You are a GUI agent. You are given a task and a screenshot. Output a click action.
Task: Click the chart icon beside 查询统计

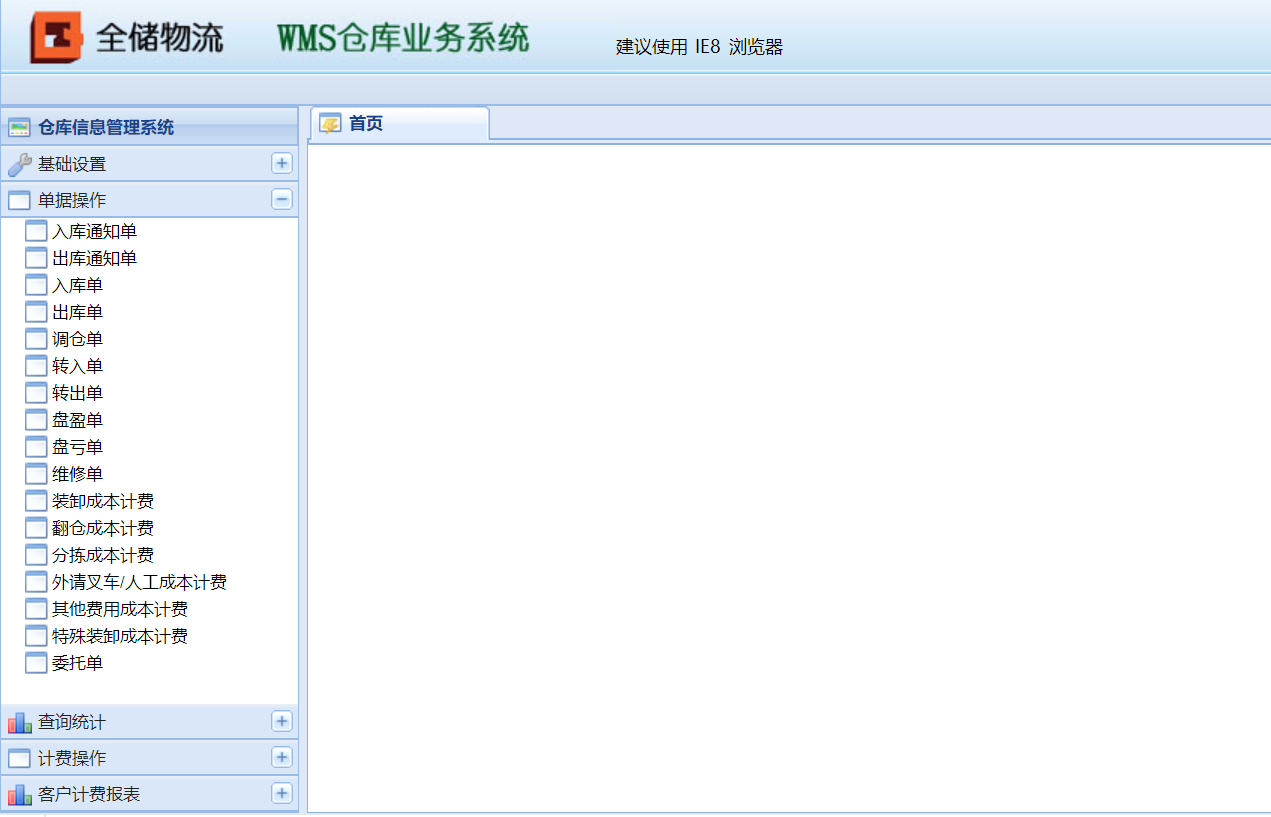point(18,721)
